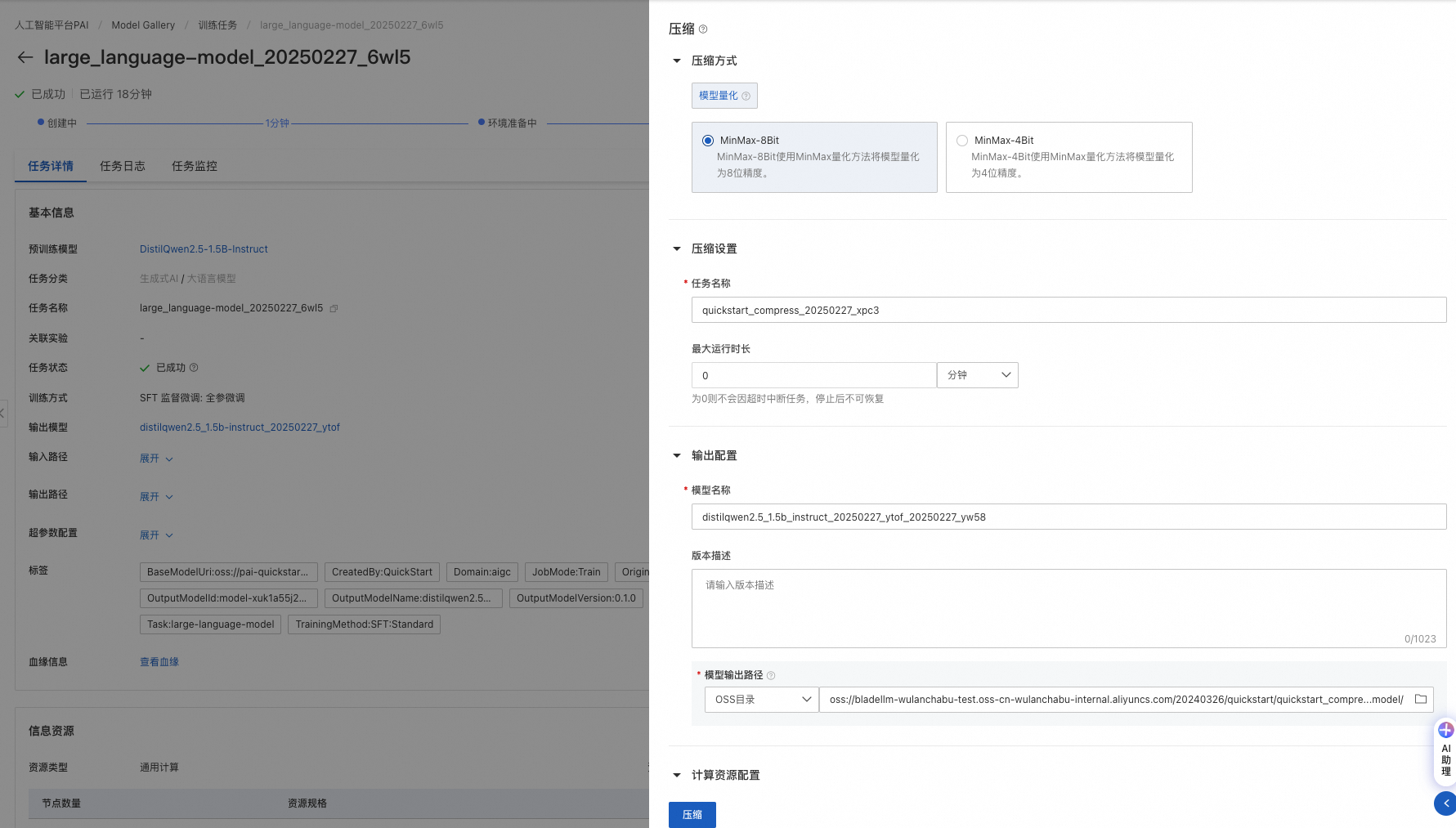Select the MinMax-8Bit quantization option
This screenshot has width=1456, height=828.
pos(814,157)
